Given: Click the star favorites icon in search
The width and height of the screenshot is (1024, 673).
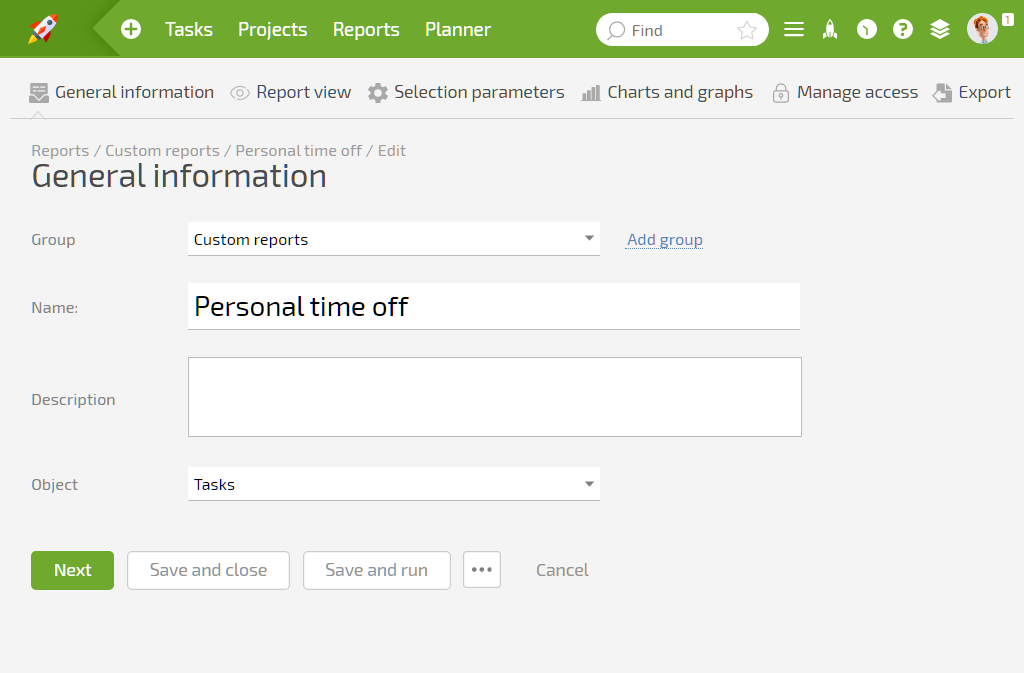Looking at the screenshot, I should (x=746, y=30).
